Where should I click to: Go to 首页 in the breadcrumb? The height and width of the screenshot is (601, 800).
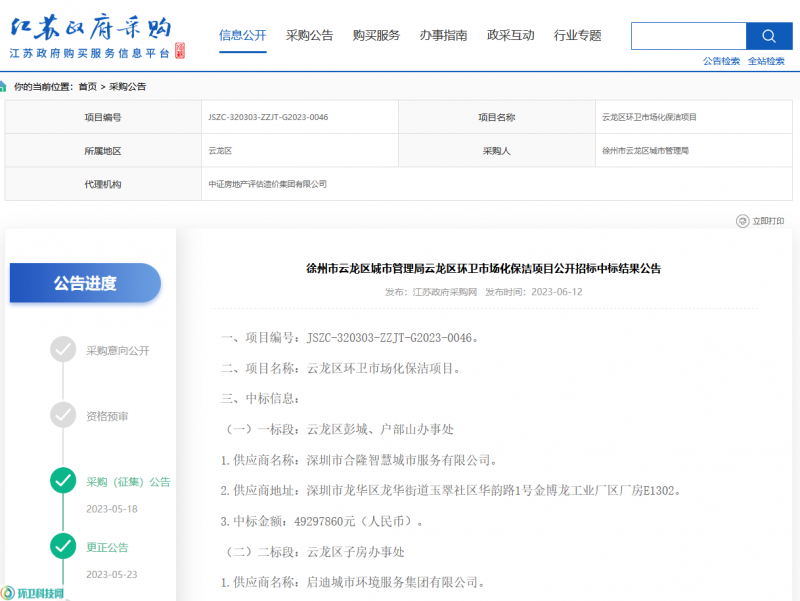click(88, 87)
